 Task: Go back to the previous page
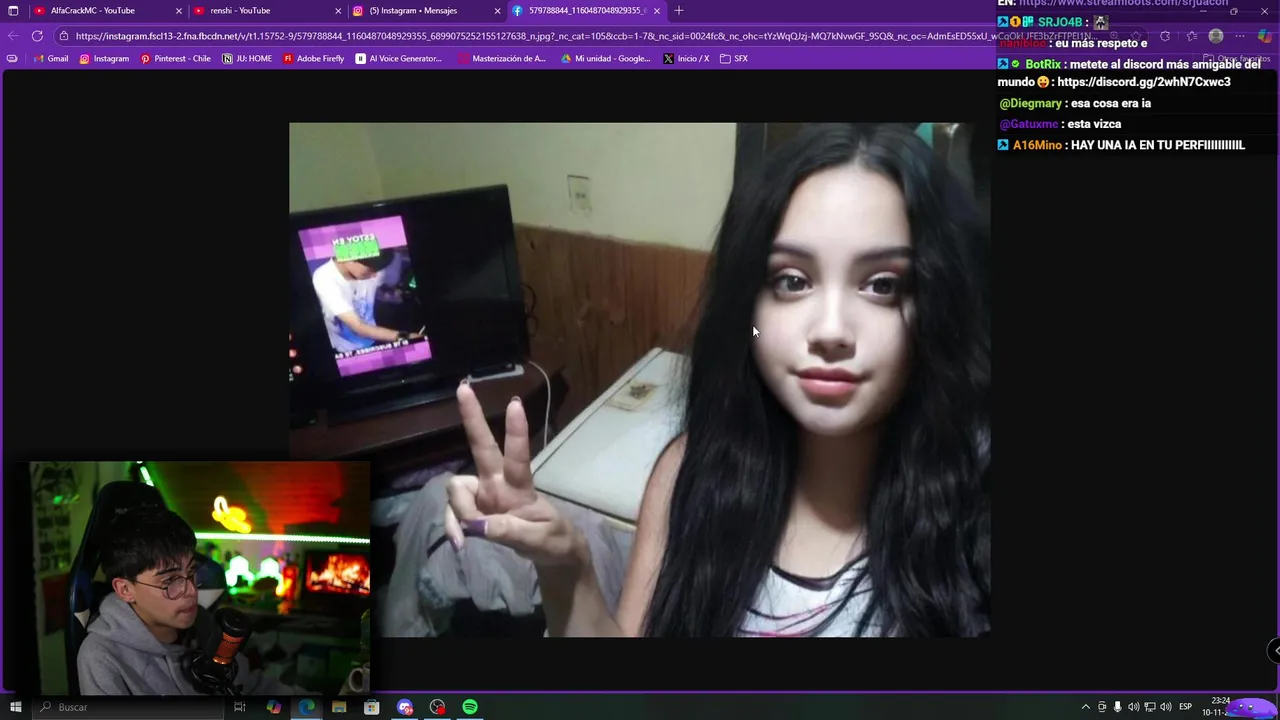(x=13, y=36)
